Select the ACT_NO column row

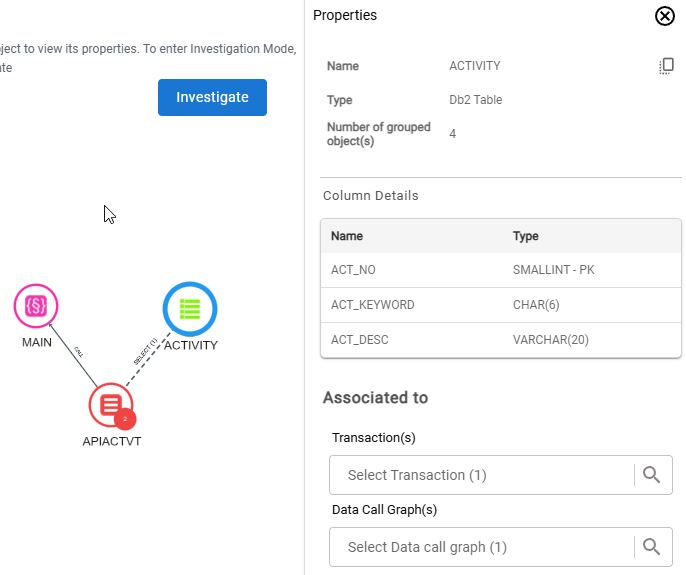coord(500,270)
